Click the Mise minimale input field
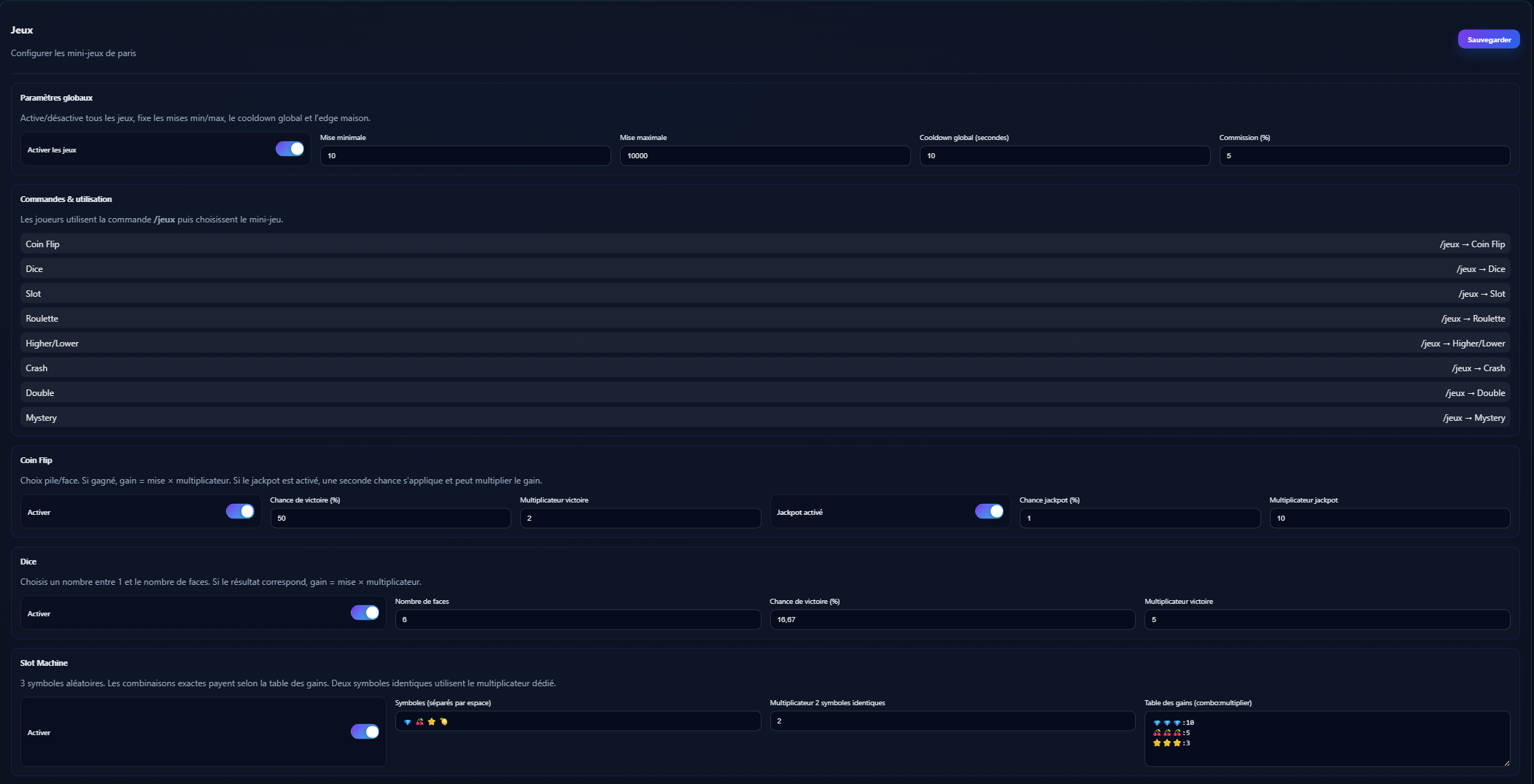This screenshot has height=784, width=1534. click(x=465, y=156)
